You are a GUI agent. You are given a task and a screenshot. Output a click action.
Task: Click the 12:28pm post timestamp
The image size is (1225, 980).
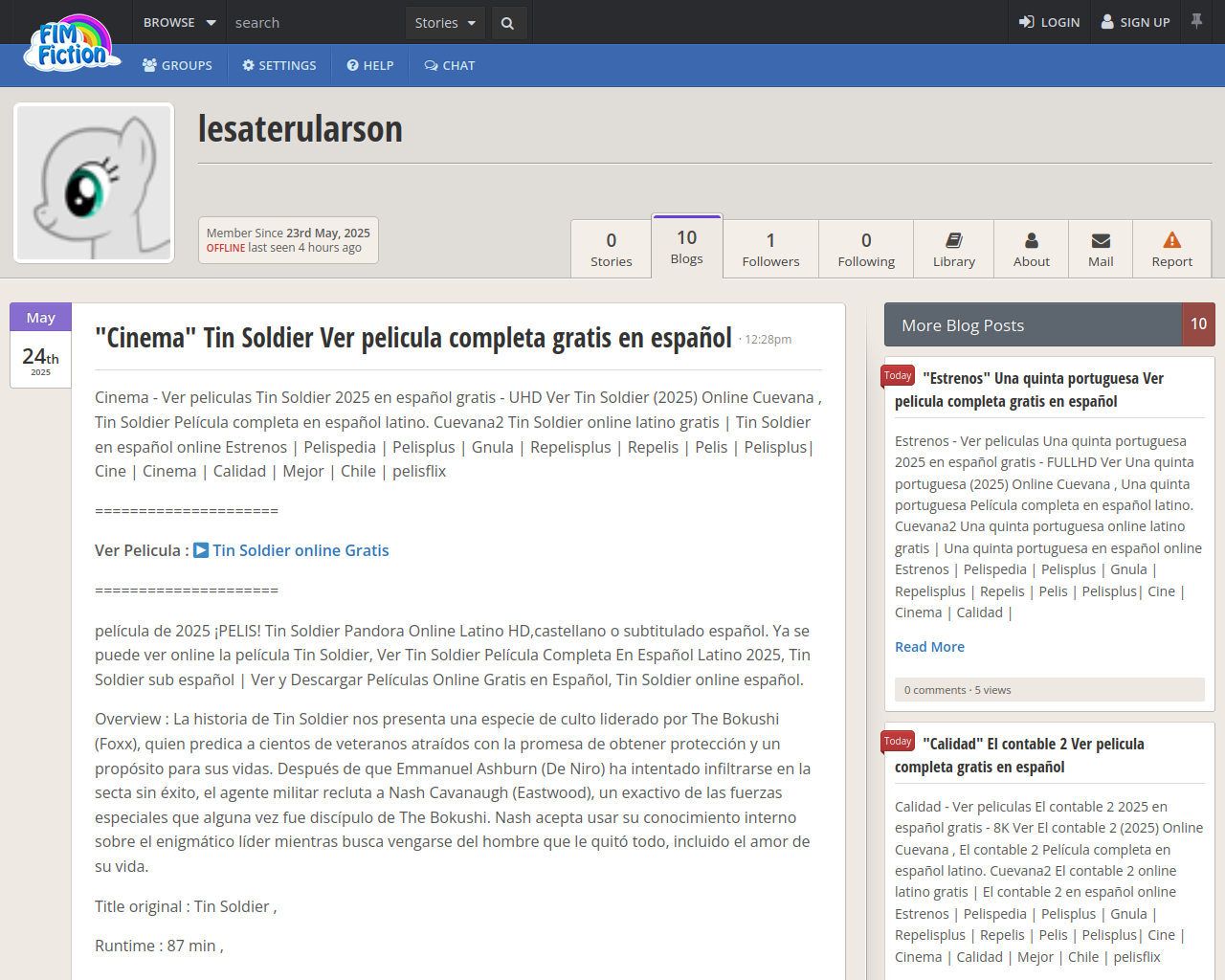click(768, 339)
